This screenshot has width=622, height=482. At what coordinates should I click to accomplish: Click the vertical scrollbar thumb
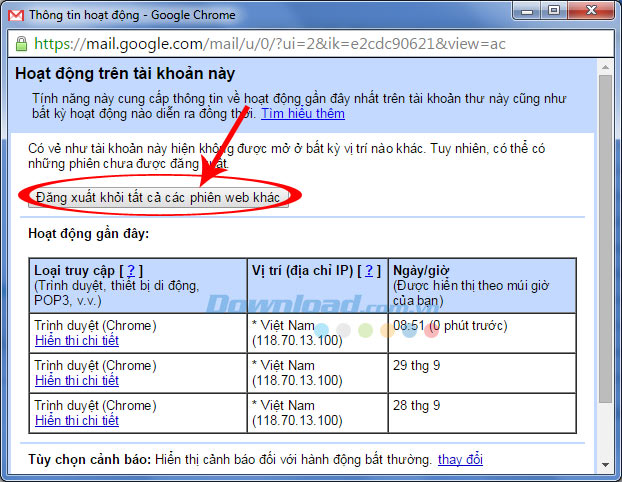tap(606, 240)
